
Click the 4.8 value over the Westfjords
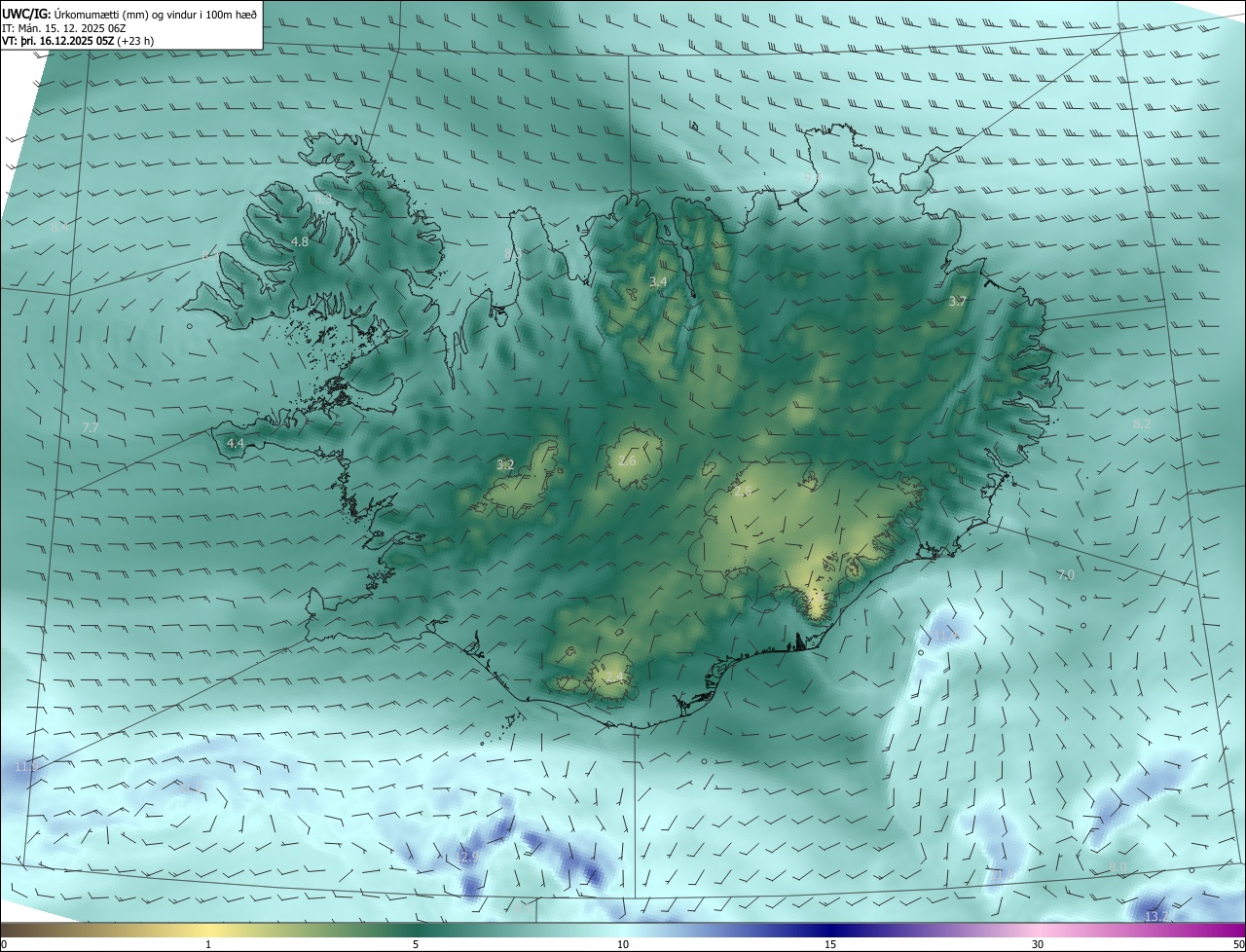[300, 241]
